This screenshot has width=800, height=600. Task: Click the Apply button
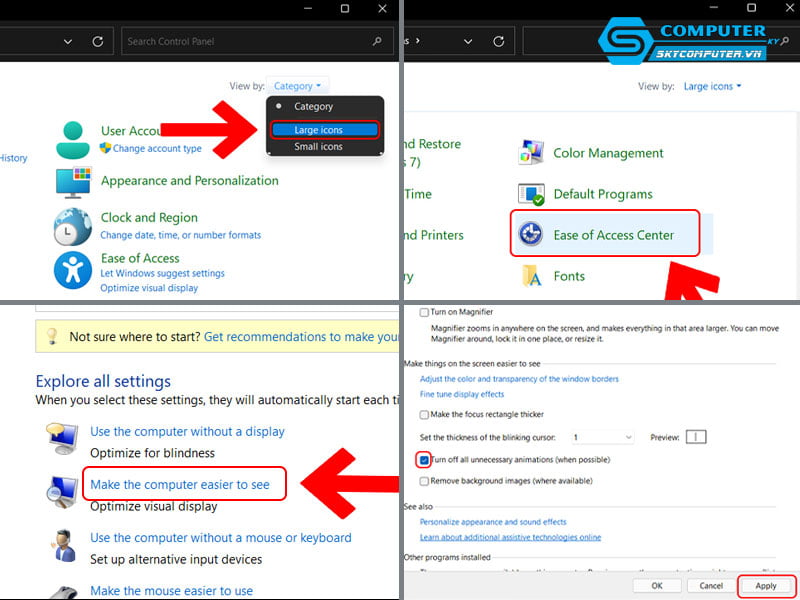point(765,585)
